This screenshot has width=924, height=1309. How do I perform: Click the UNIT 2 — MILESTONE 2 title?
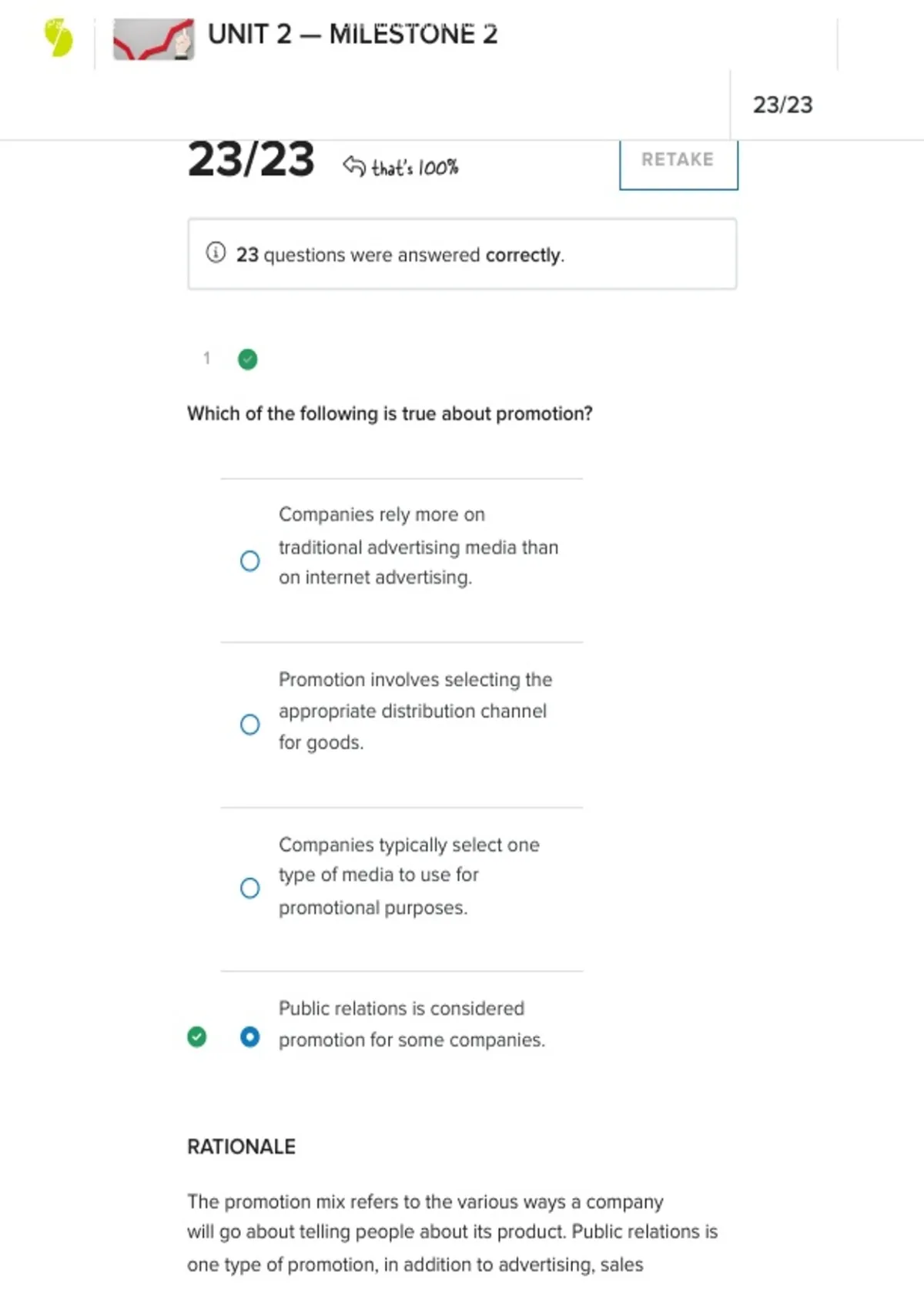pos(353,35)
